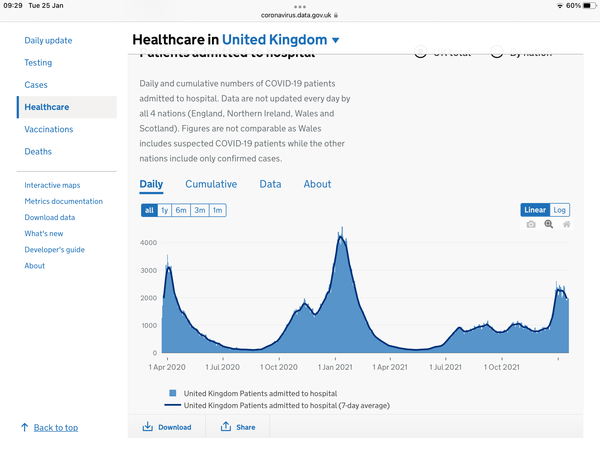The image size is (600, 450).
Task: Click the share icon below chart
Action: pyautogui.click(x=226, y=427)
